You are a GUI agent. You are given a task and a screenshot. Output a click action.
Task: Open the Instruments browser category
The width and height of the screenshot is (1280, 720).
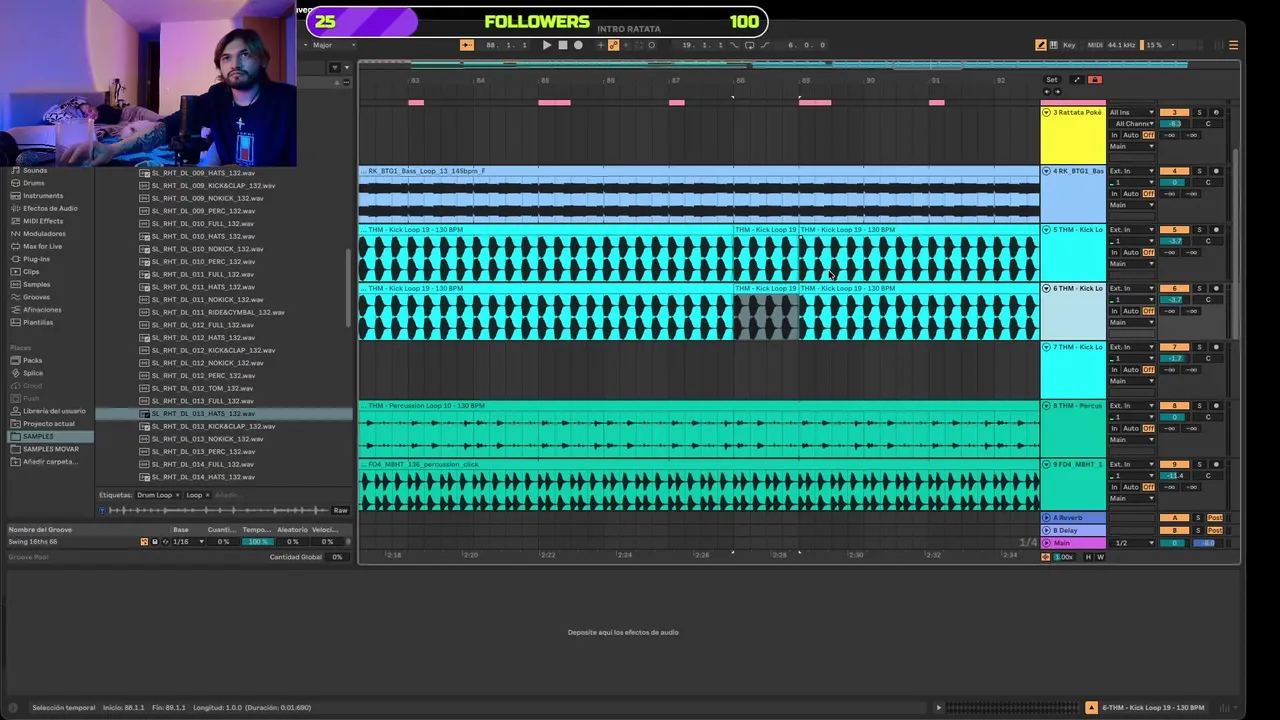click(x=42, y=196)
